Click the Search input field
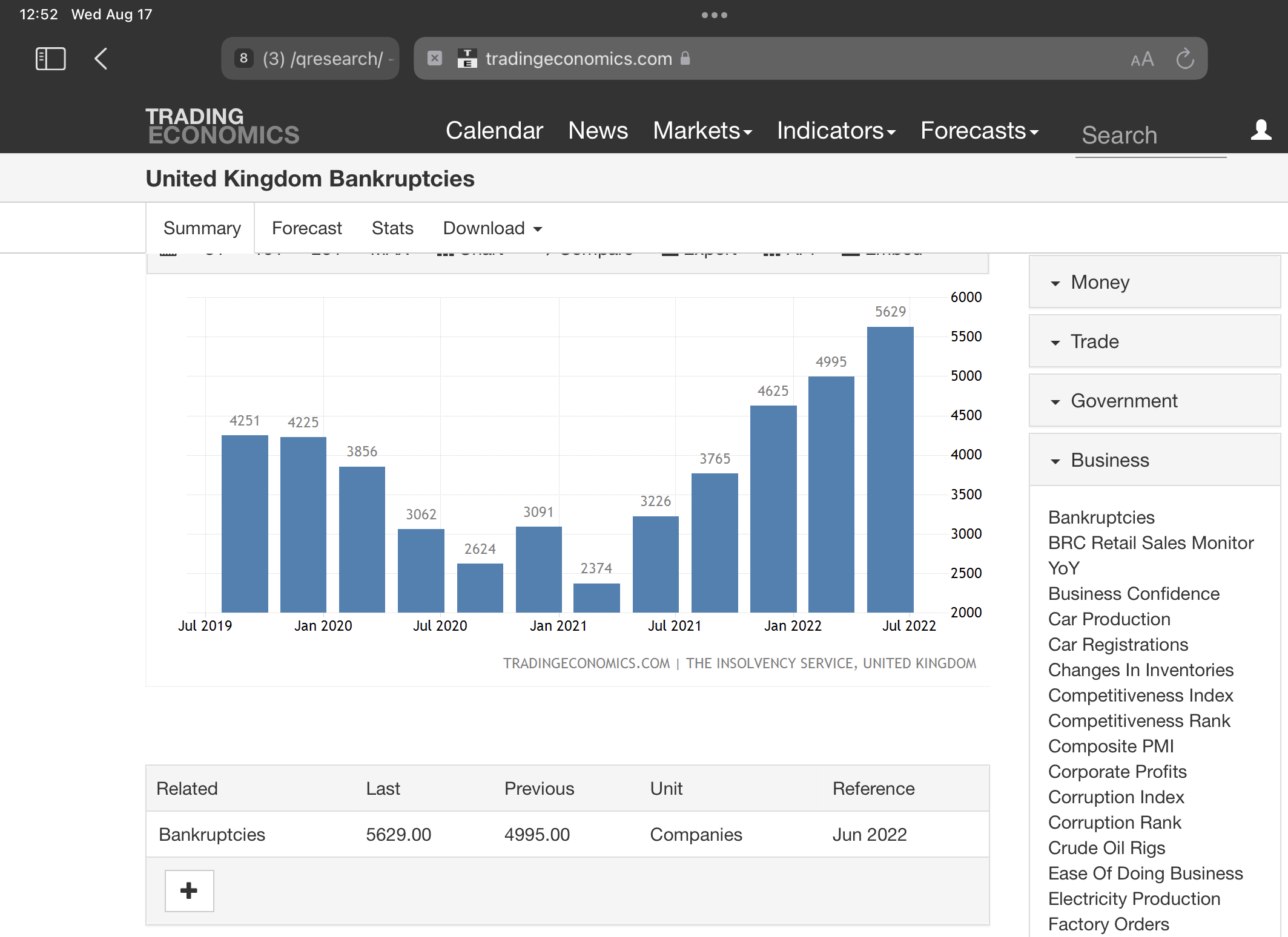The width and height of the screenshot is (1288, 937). (x=1151, y=136)
